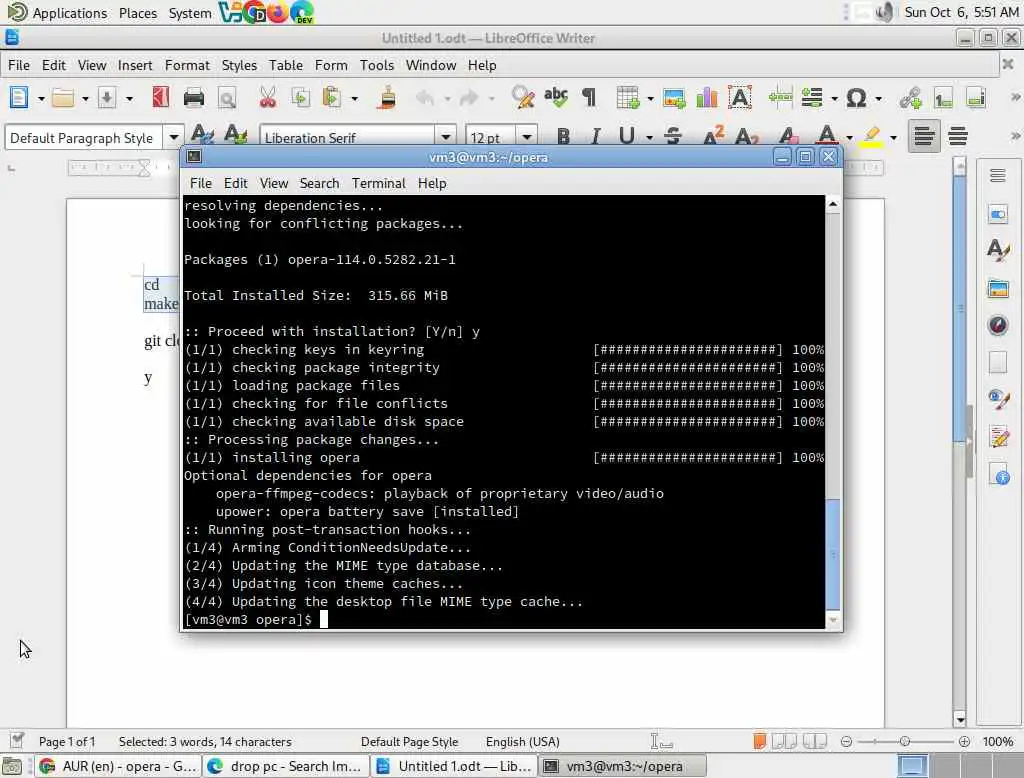Open the underline style dropdown arrow
This screenshot has height=778, width=1024.
coord(649,137)
